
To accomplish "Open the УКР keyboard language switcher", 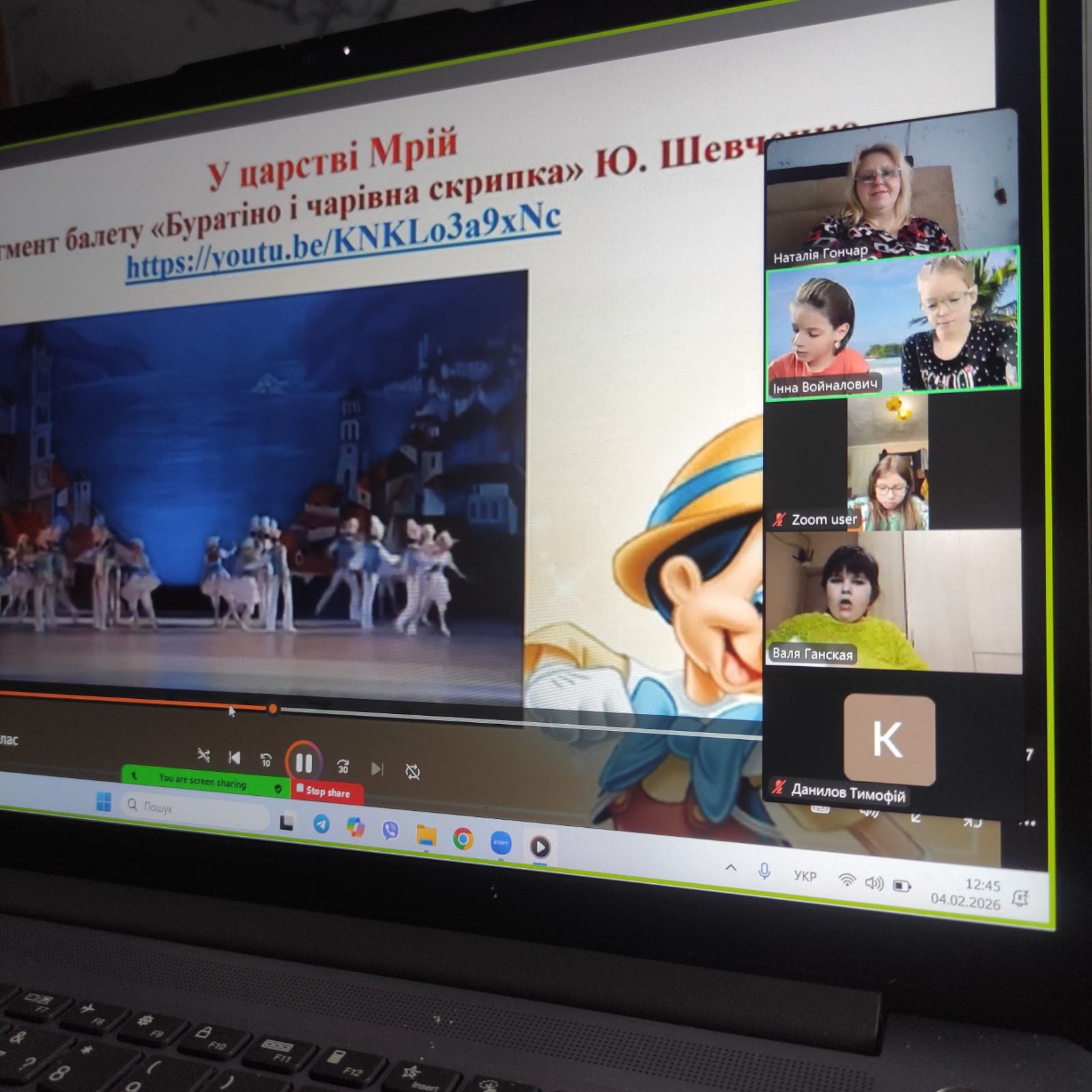I will pyautogui.click(x=805, y=876).
